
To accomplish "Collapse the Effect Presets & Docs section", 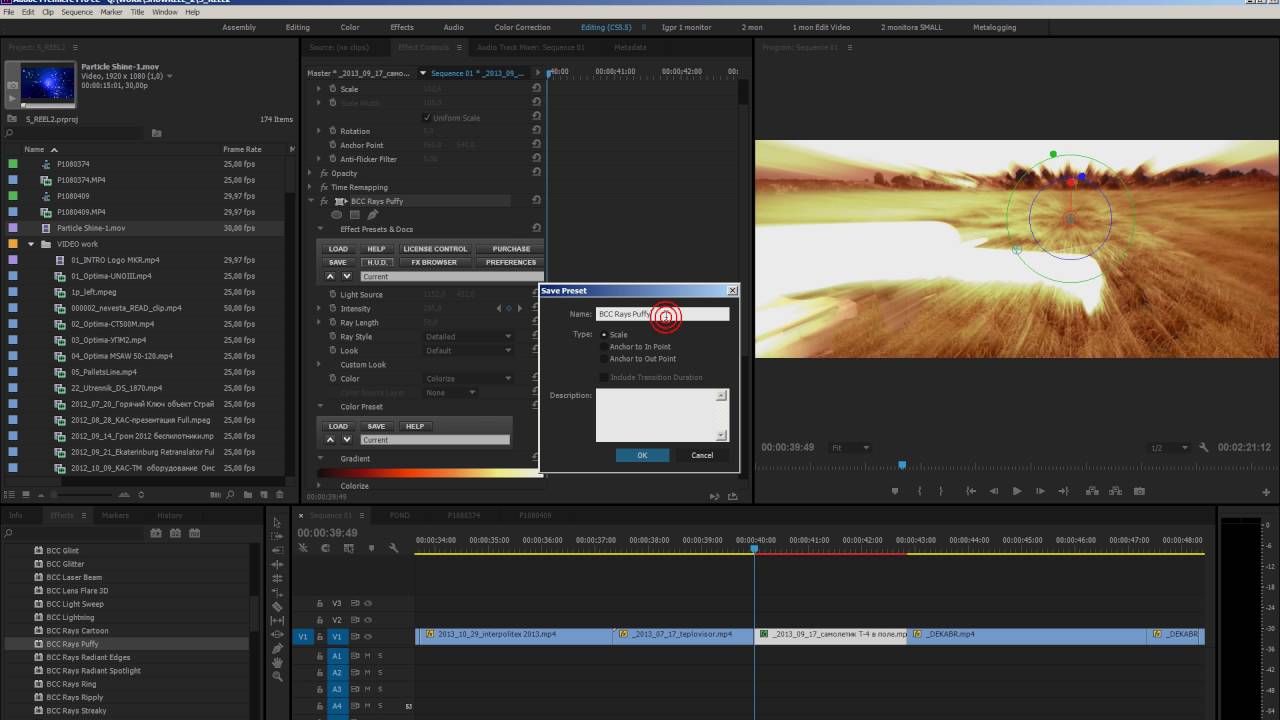I will point(320,229).
